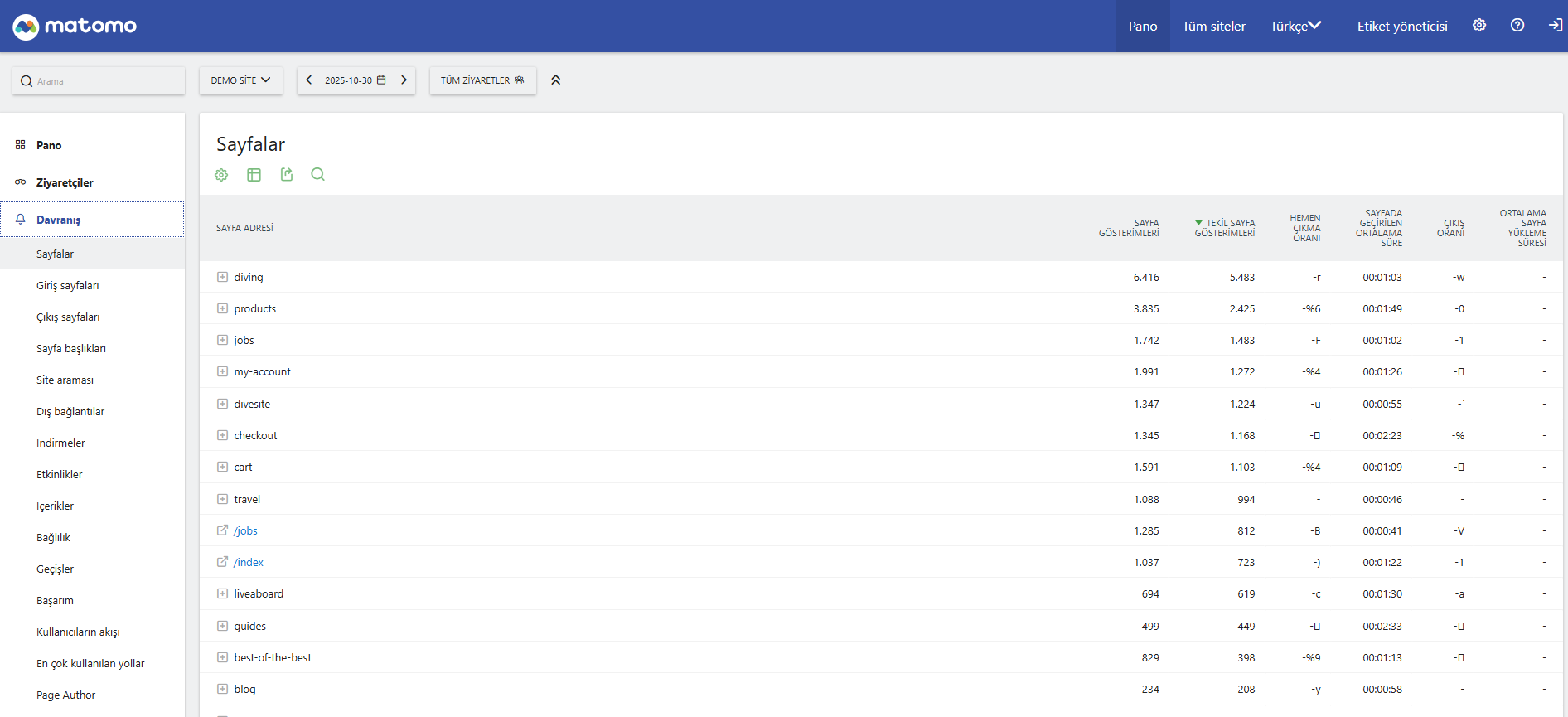Open the settings gear in the top bar
Screen dimensions: 1568x717
pyautogui.click(x=1478, y=26)
